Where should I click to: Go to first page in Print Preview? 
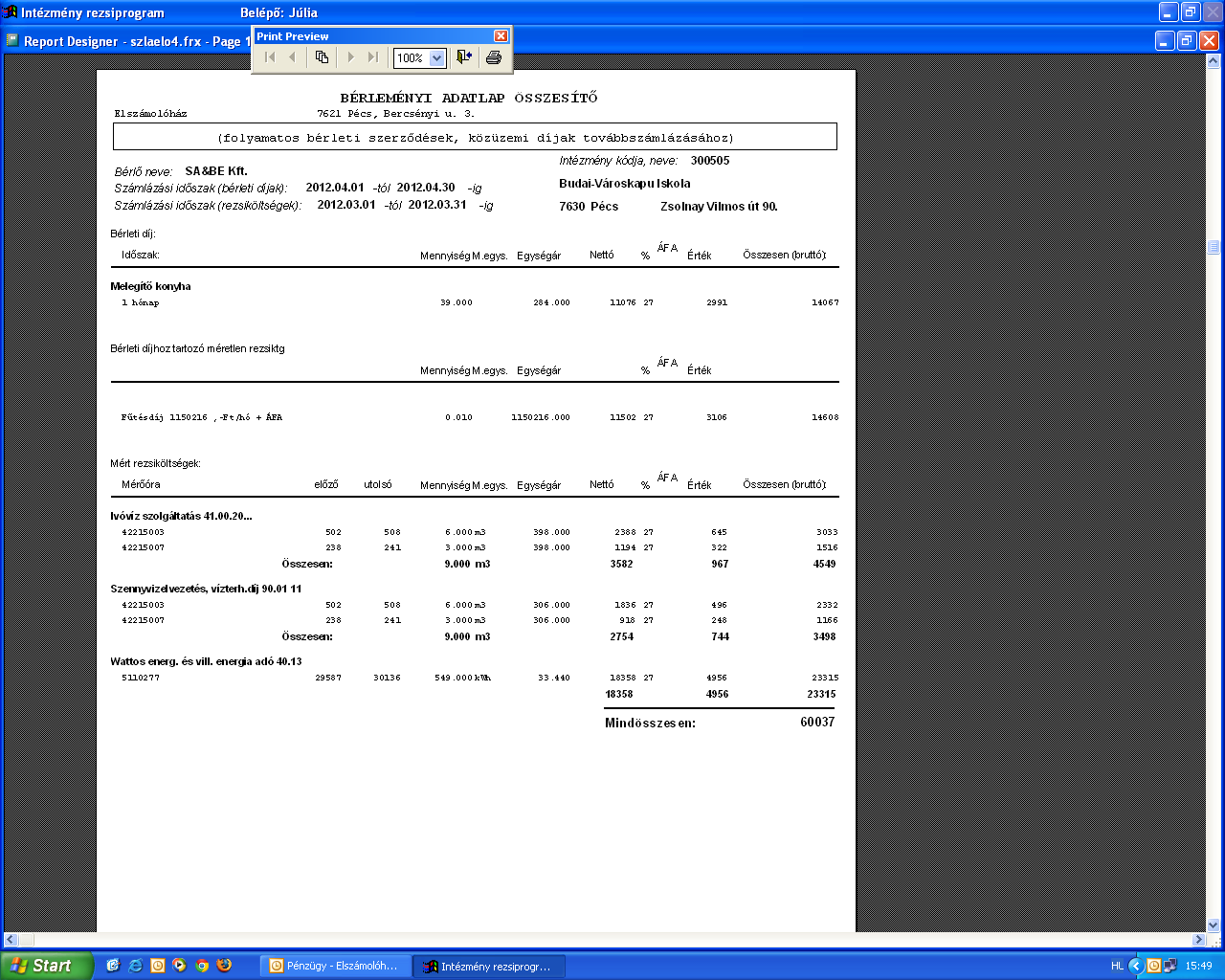[270, 57]
